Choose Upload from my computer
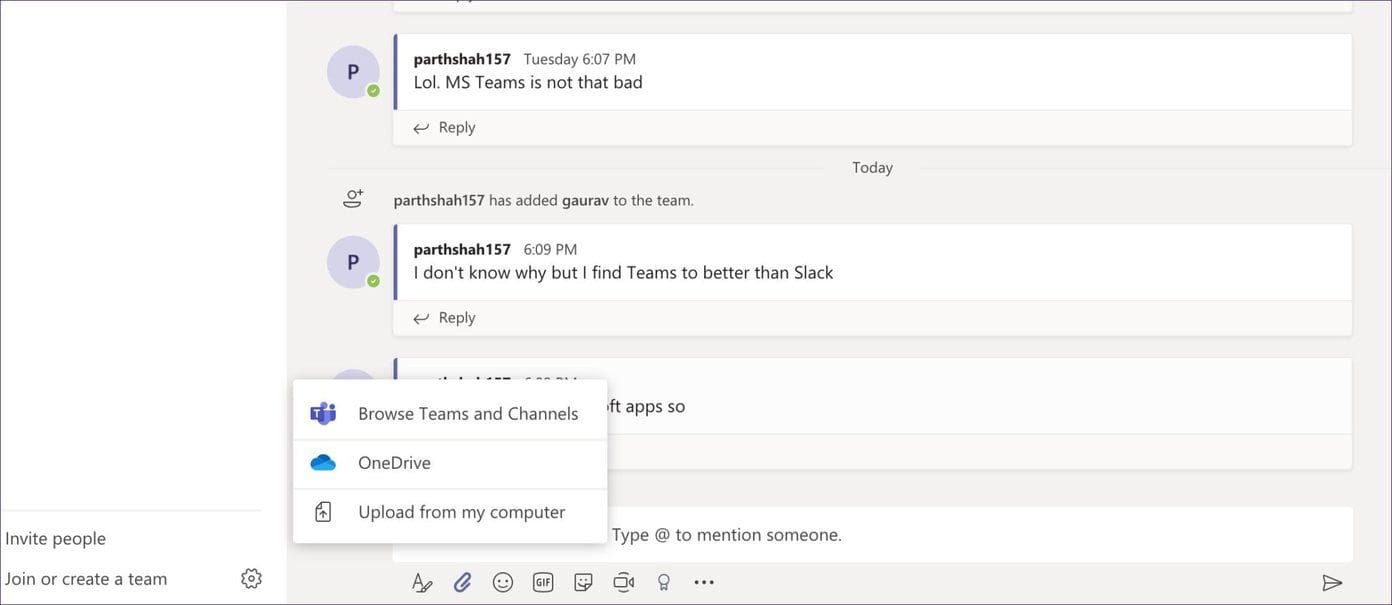Image resolution: width=1392 pixels, height=605 pixels. click(450, 512)
